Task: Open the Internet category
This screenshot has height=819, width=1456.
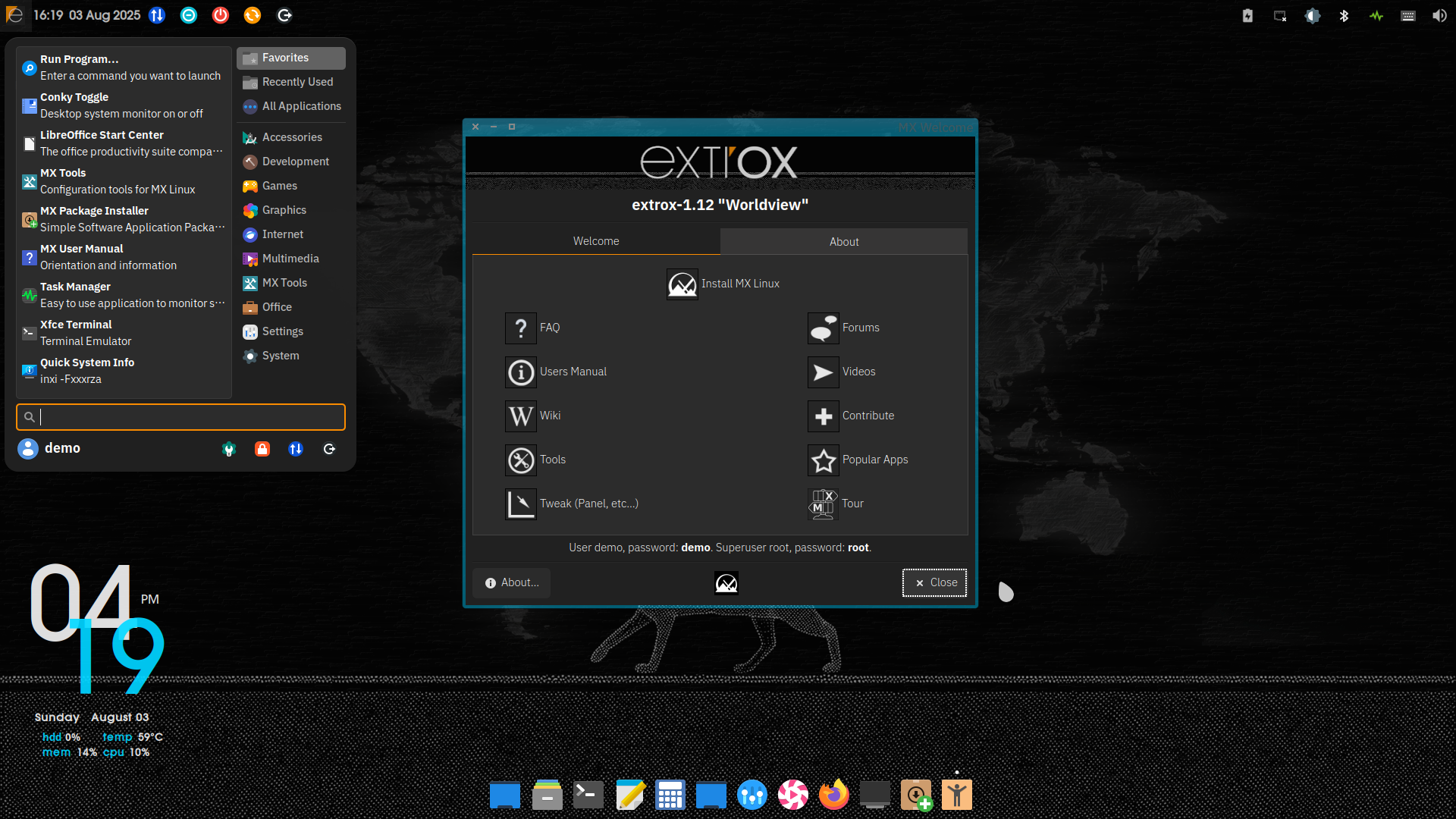Action: coord(291,234)
